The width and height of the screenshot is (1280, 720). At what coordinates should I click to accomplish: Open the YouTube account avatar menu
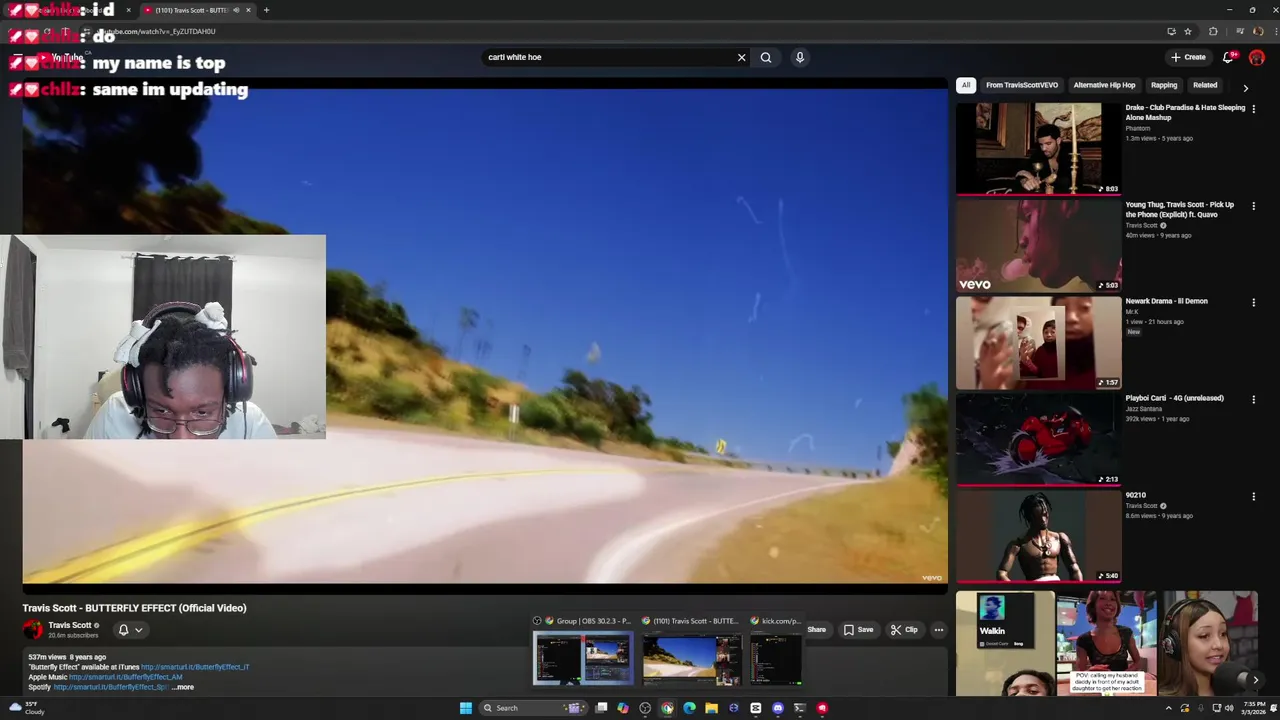pyautogui.click(x=1257, y=57)
